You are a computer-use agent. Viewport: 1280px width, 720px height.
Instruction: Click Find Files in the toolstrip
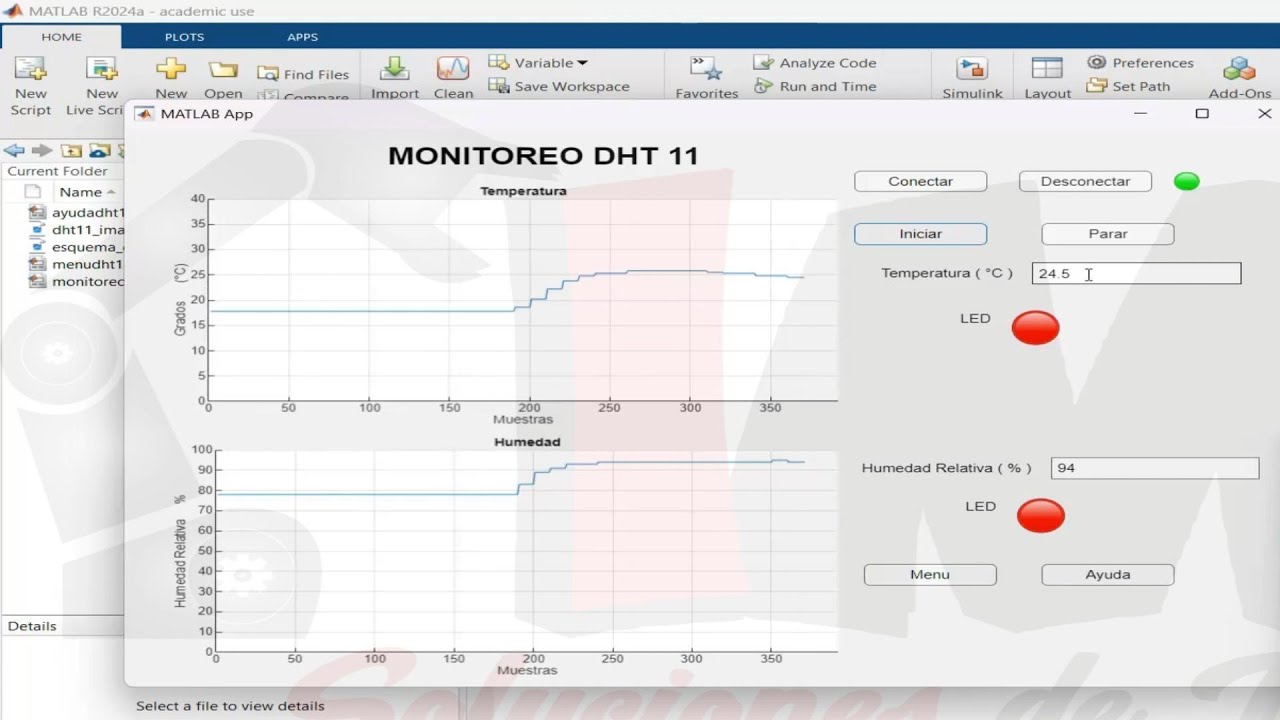pos(304,74)
